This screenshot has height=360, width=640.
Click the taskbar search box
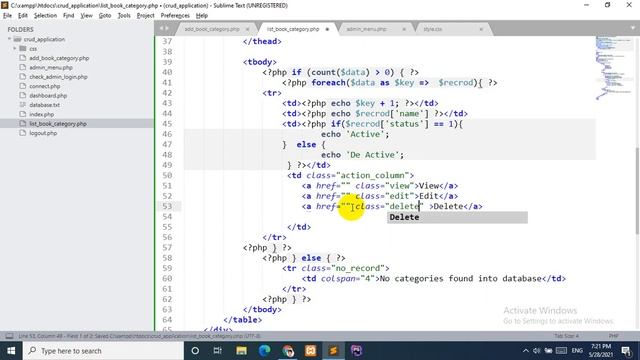pos(103,351)
